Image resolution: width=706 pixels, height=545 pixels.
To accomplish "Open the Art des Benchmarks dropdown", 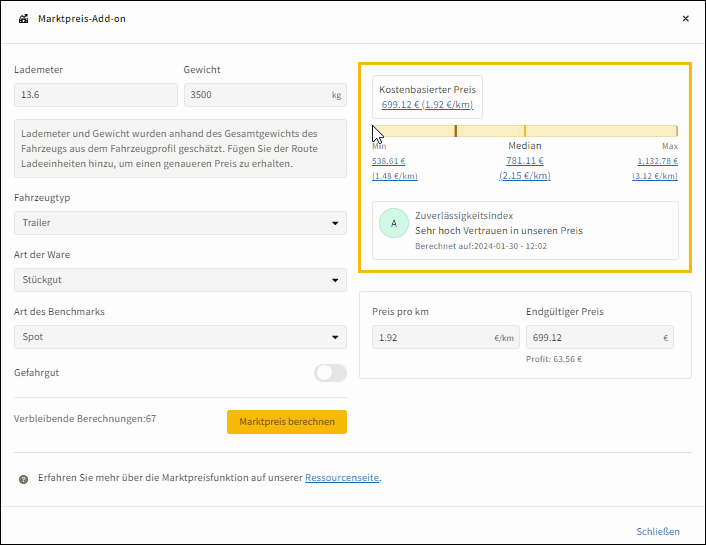I will pos(180,337).
